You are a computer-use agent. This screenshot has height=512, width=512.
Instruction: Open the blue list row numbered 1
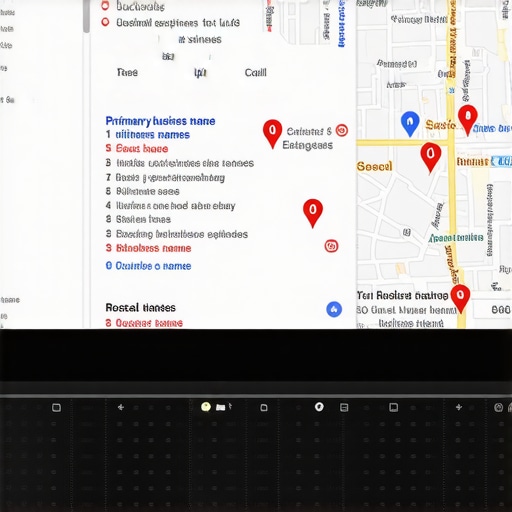tap(148, 135)
